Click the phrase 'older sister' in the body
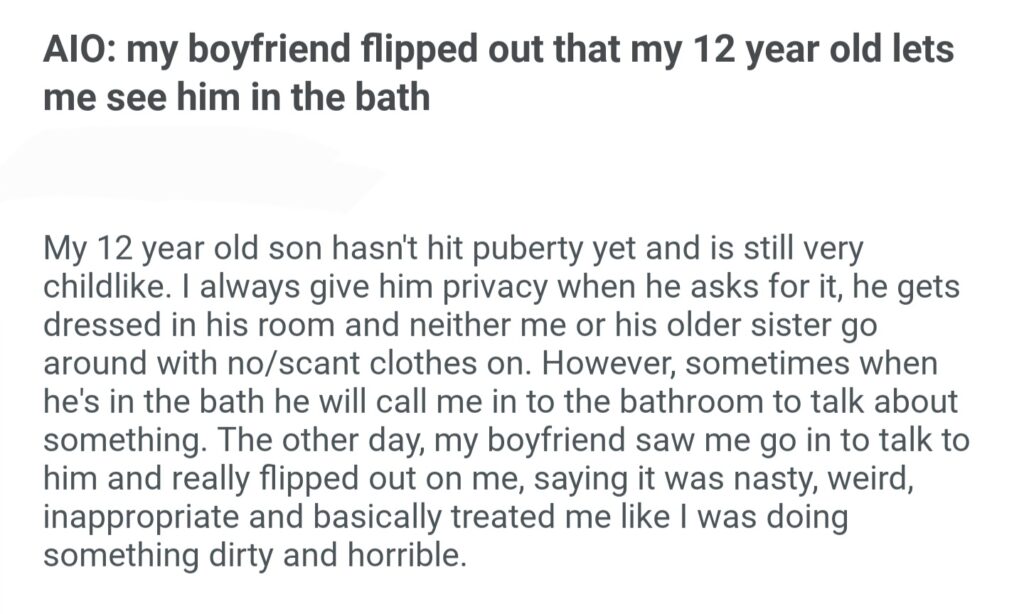This screenshot has width=1024, height=614. click(758, 325)
